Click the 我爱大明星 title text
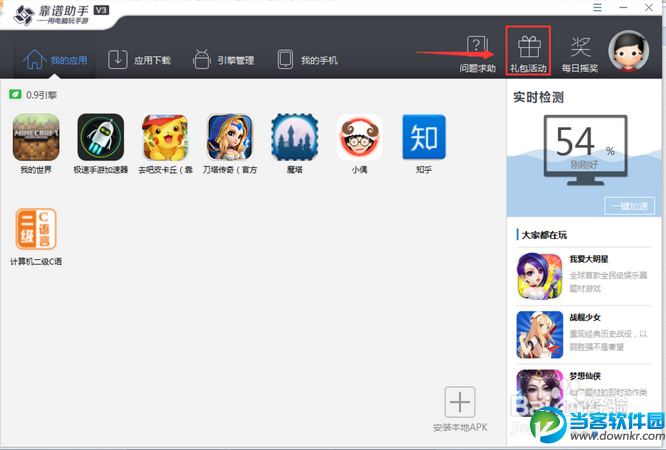The width and height of the screenshot is (666, 450). tap(589, 259)
